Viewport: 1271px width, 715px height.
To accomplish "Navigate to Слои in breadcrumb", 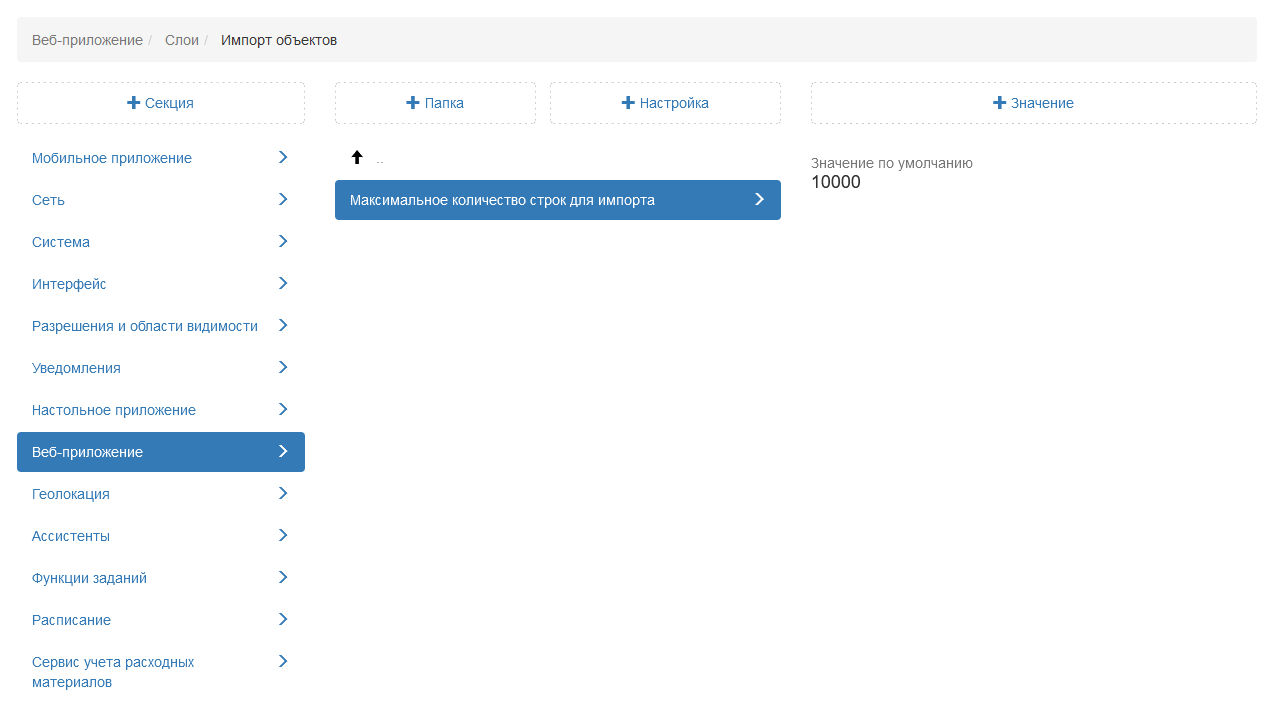I will click(x=181, y=40).
